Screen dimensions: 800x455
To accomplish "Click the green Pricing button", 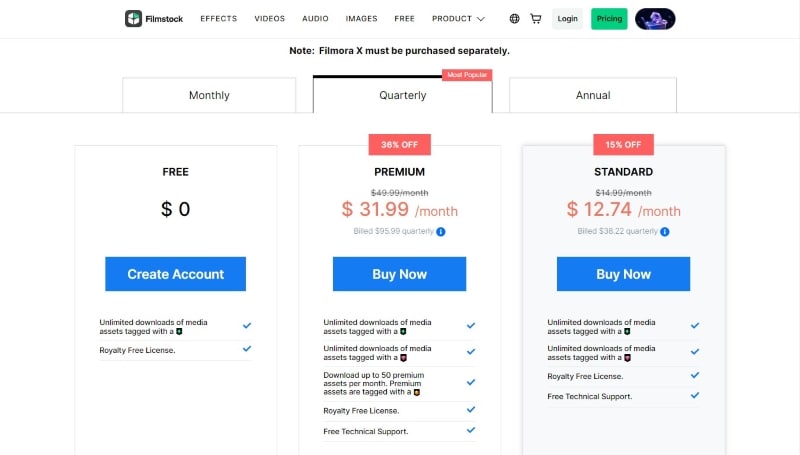I will pos(608,19).
